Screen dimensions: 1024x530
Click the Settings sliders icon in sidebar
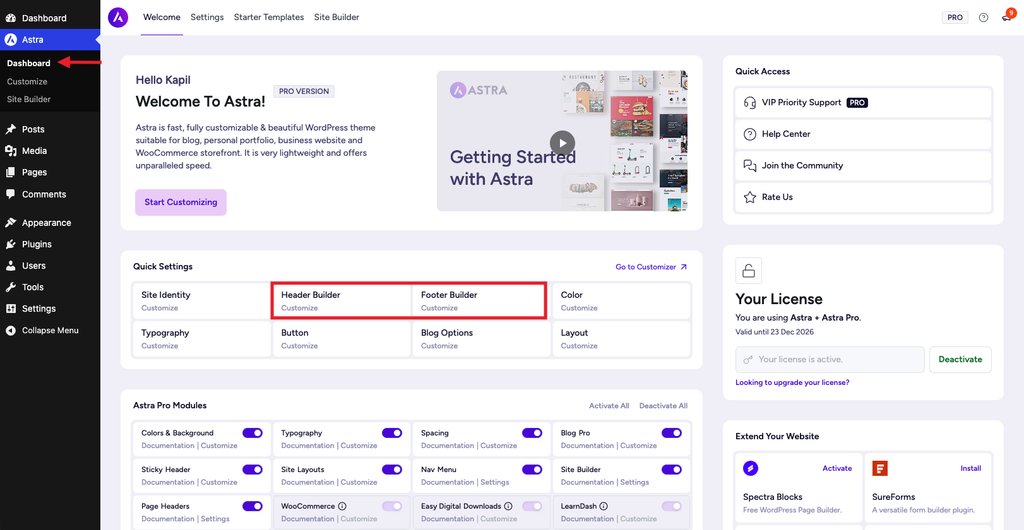tap(10, 309)
